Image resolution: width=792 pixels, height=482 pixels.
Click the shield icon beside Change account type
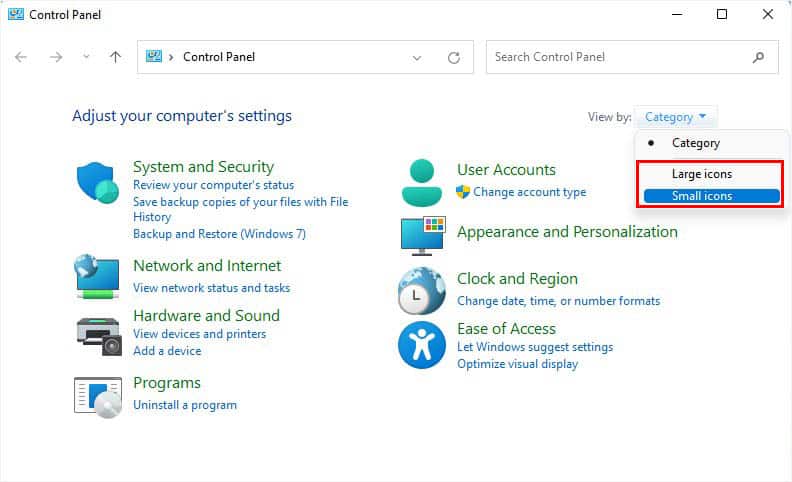[x=463, y=192]
